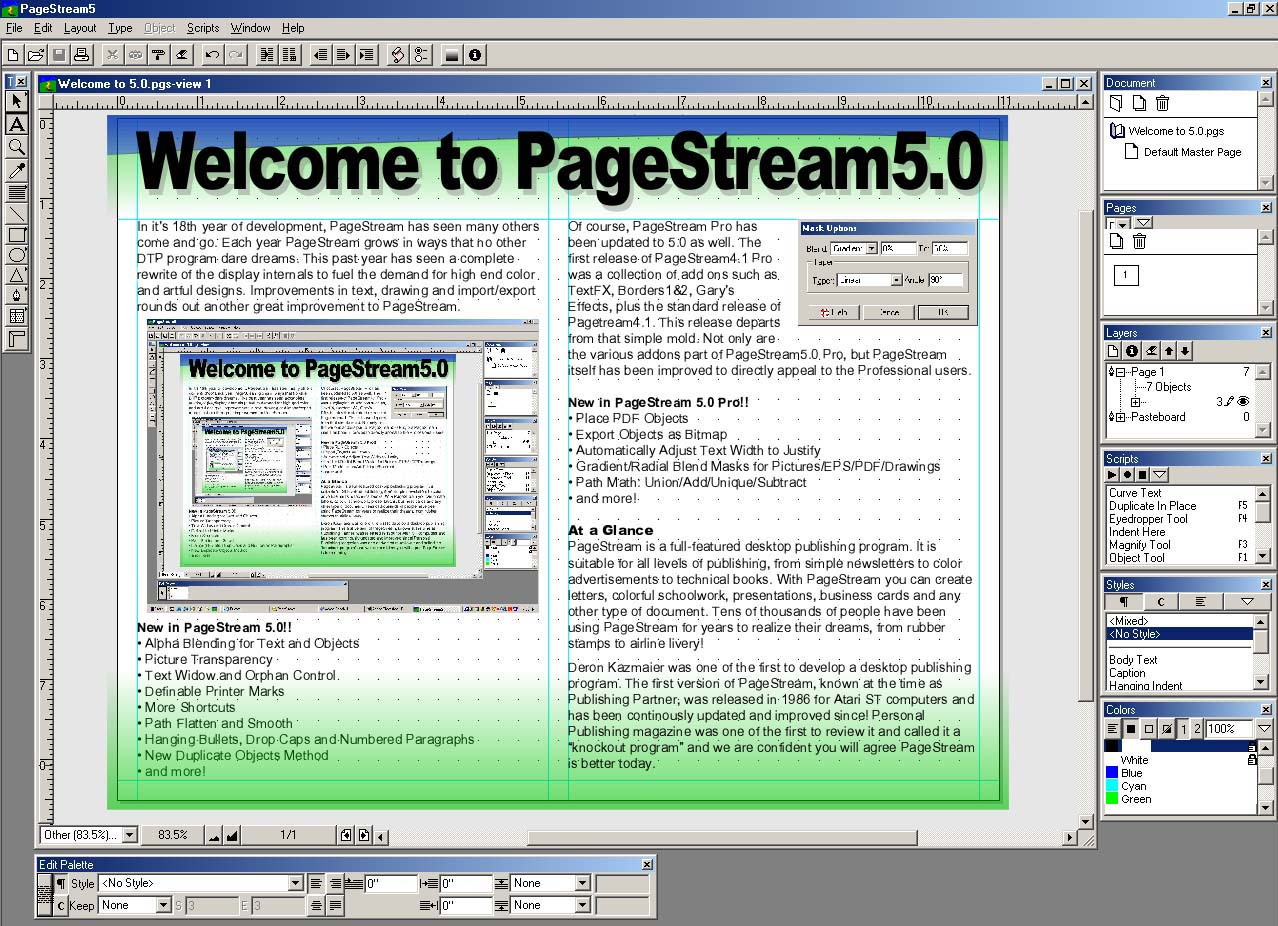The image size is (1278, 926).
Task: Toggle the layer visibility eye icon
Action: tap(1244, 402)
